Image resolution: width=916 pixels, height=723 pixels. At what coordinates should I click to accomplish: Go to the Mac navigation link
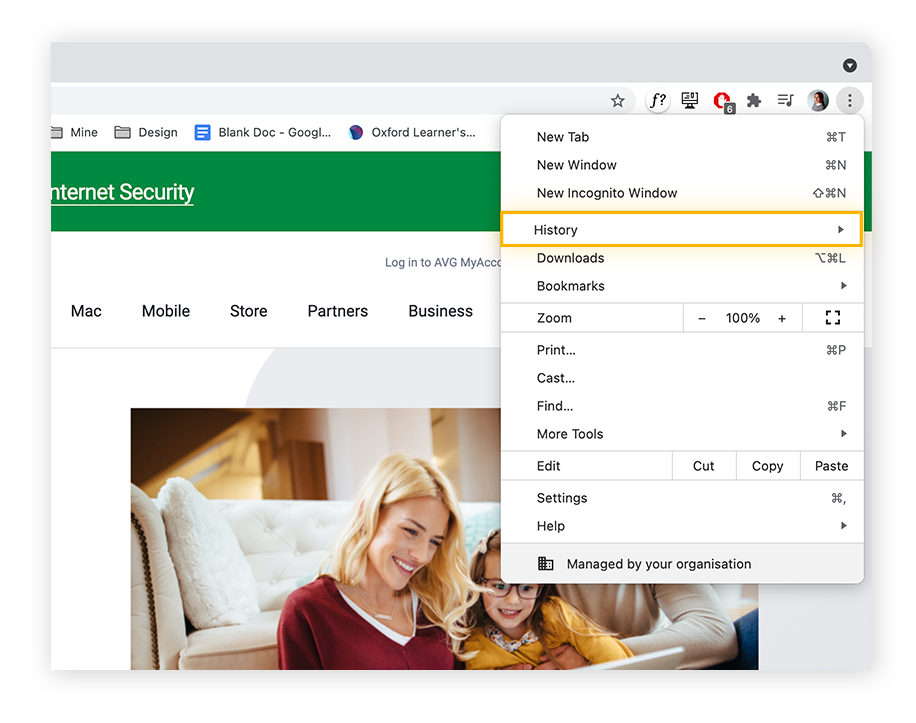[x=86, y=311]
